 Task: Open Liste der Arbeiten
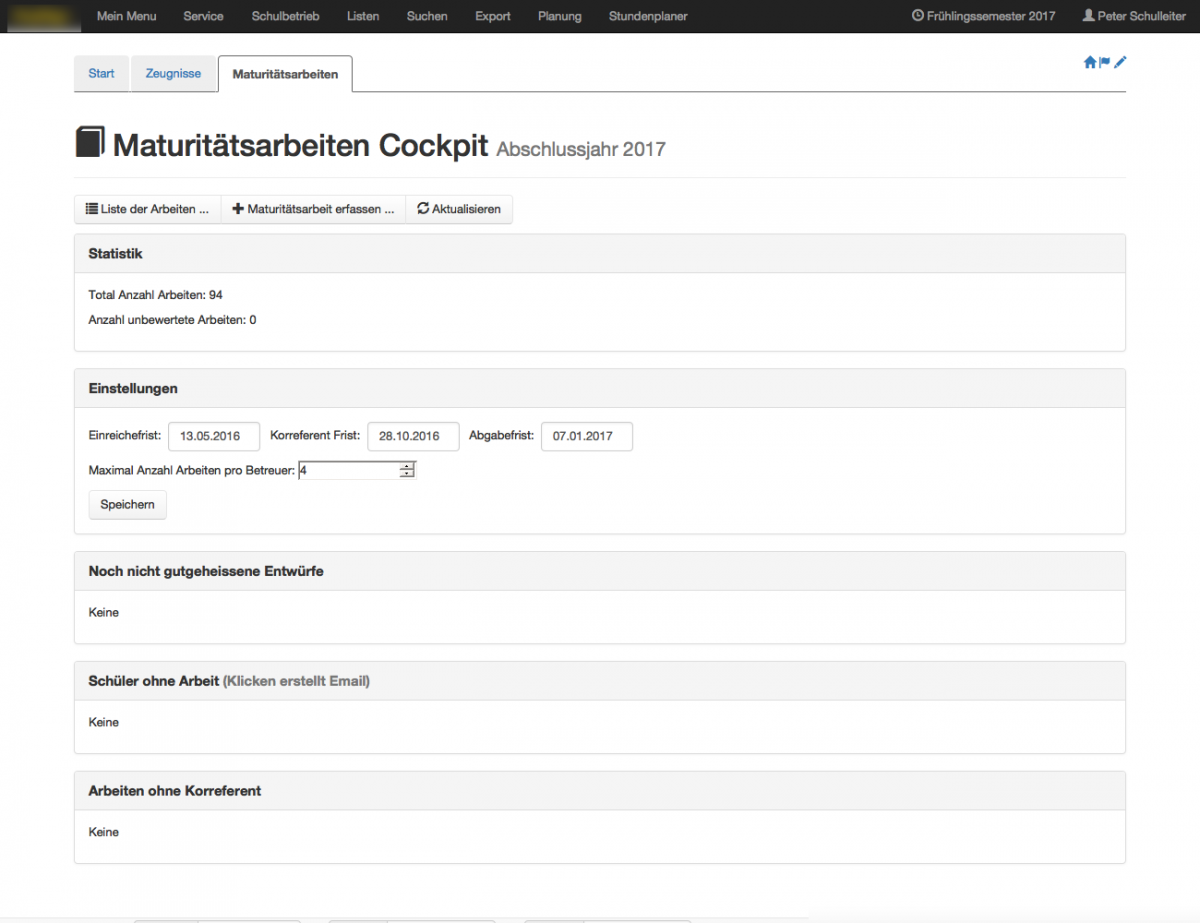pos(147,209)
